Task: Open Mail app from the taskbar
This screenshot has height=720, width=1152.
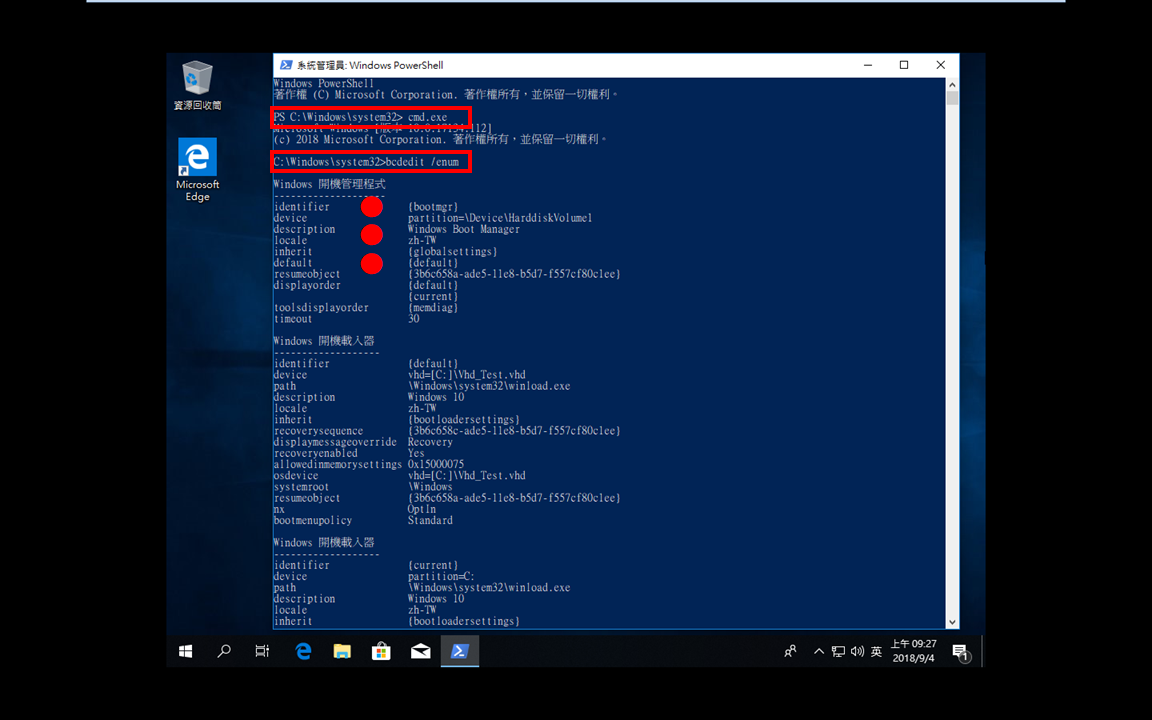Action: pyautogui.click(x=420, y=651)
